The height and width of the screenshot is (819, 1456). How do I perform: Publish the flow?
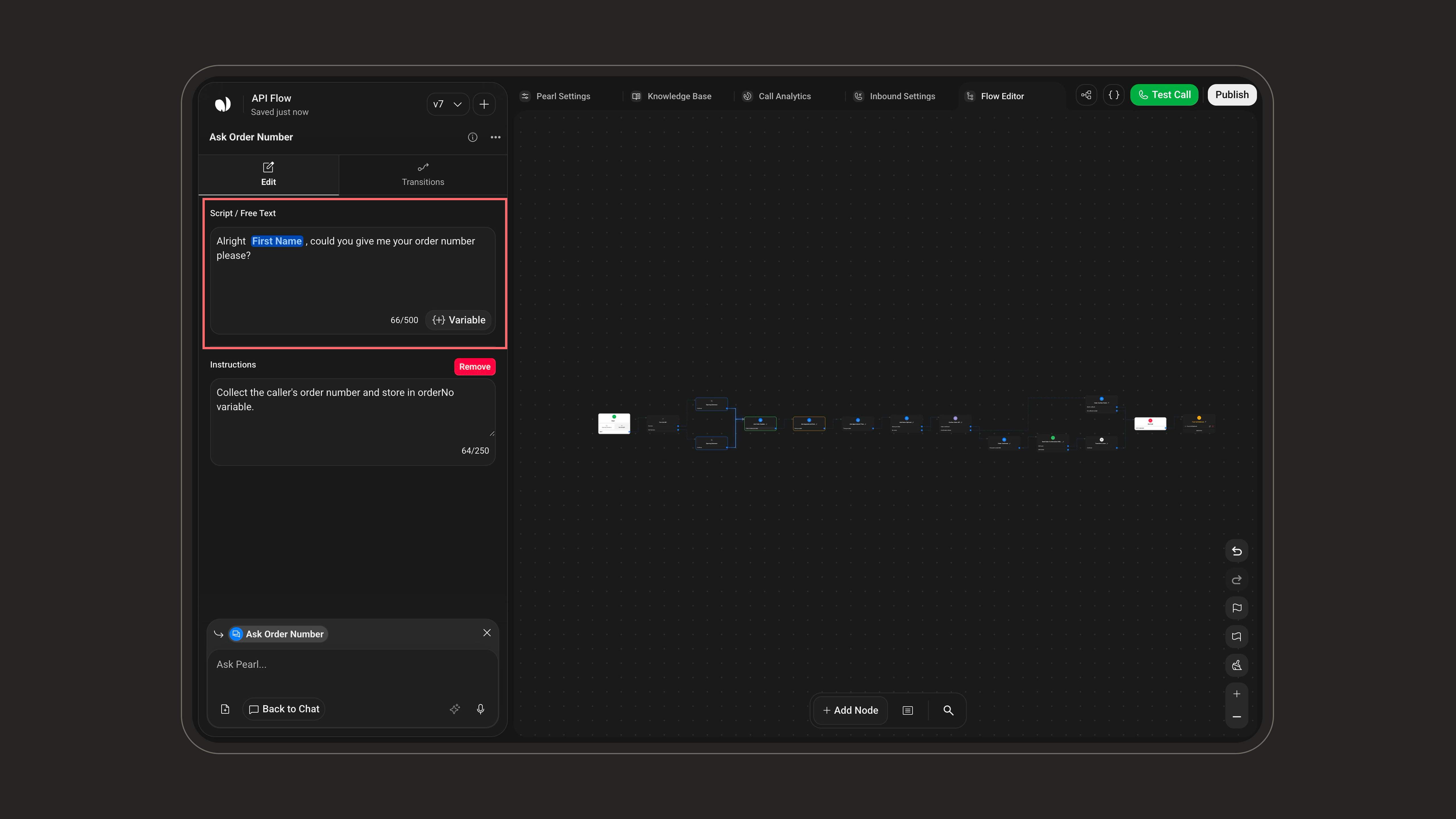(x=1232, y=95)
